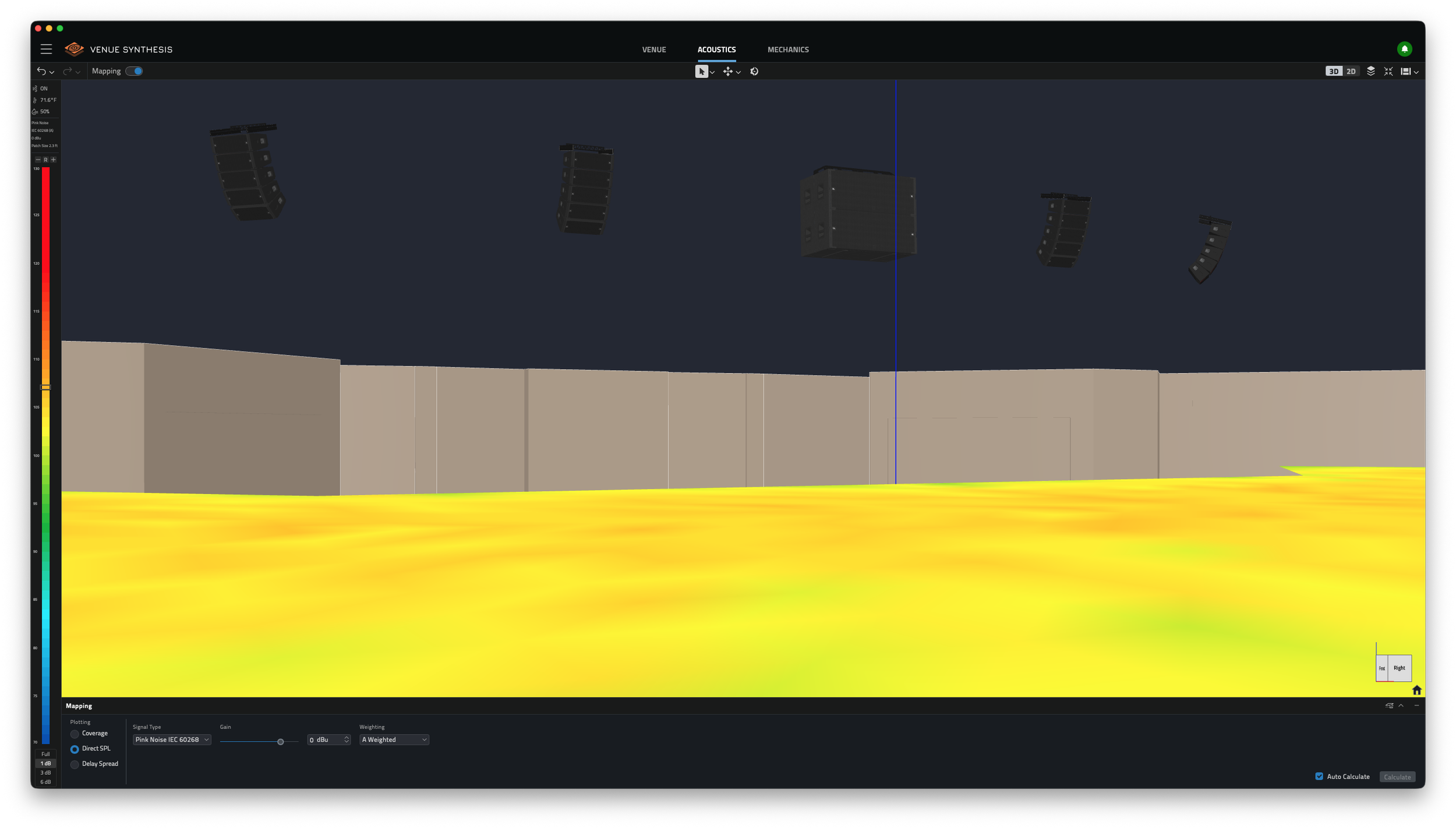Image resolution: width=1456 pixels, height=829 pixels.
Task: Click the undo arrow icon
Action: point(41,71)
